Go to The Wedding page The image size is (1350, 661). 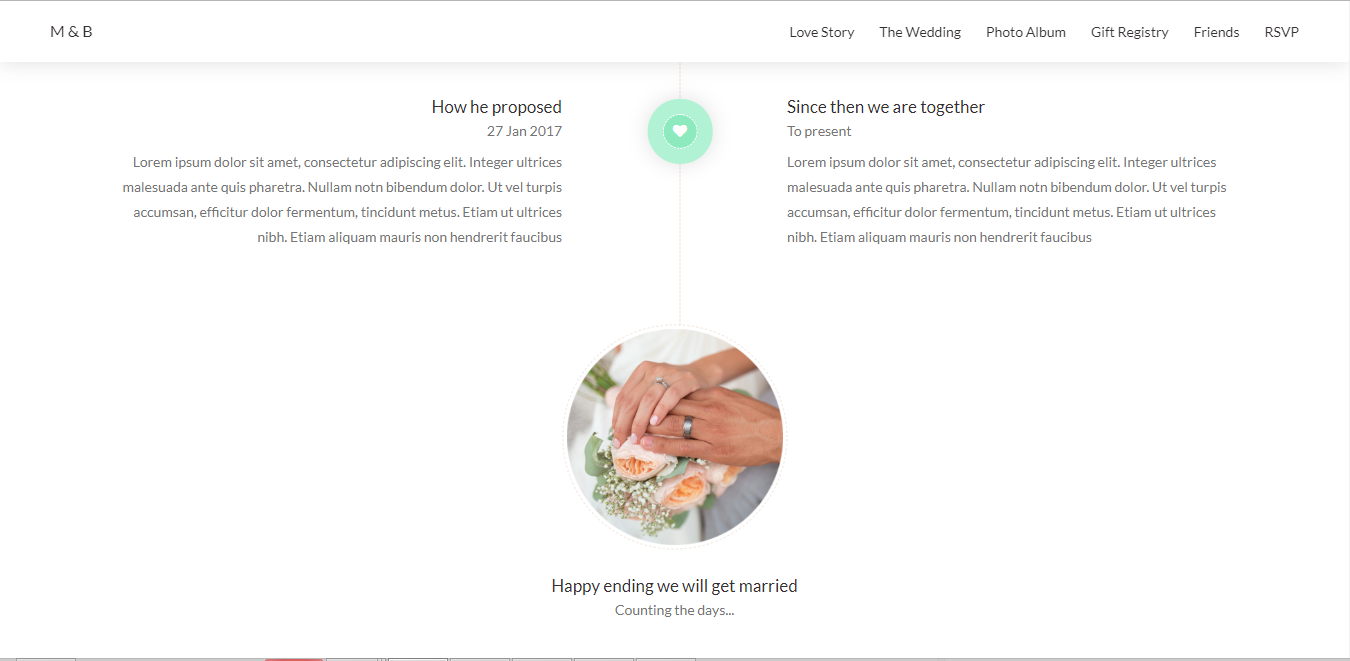tap(920, 32)
